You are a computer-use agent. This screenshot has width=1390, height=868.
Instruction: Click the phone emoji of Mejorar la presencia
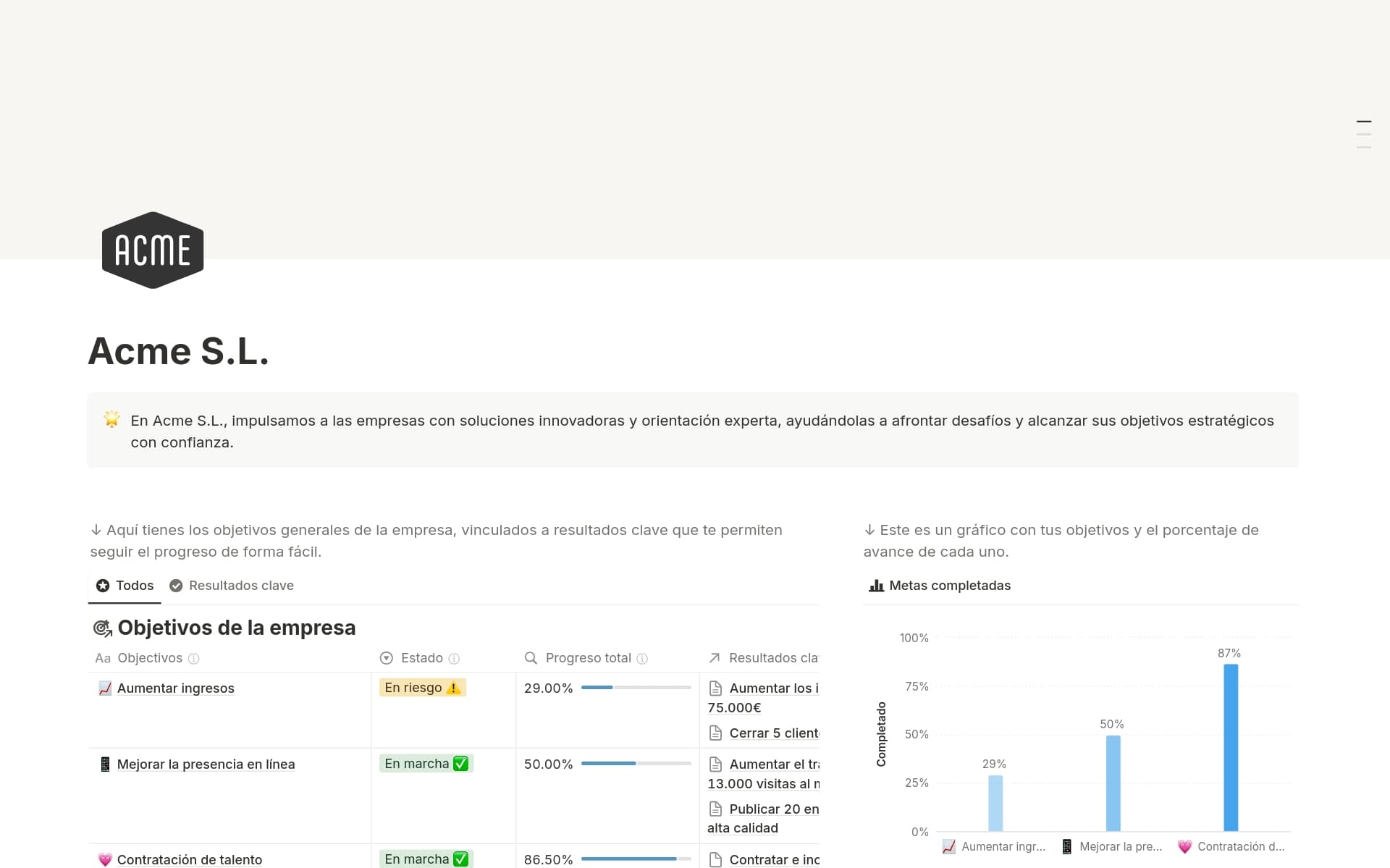(104, 764)
